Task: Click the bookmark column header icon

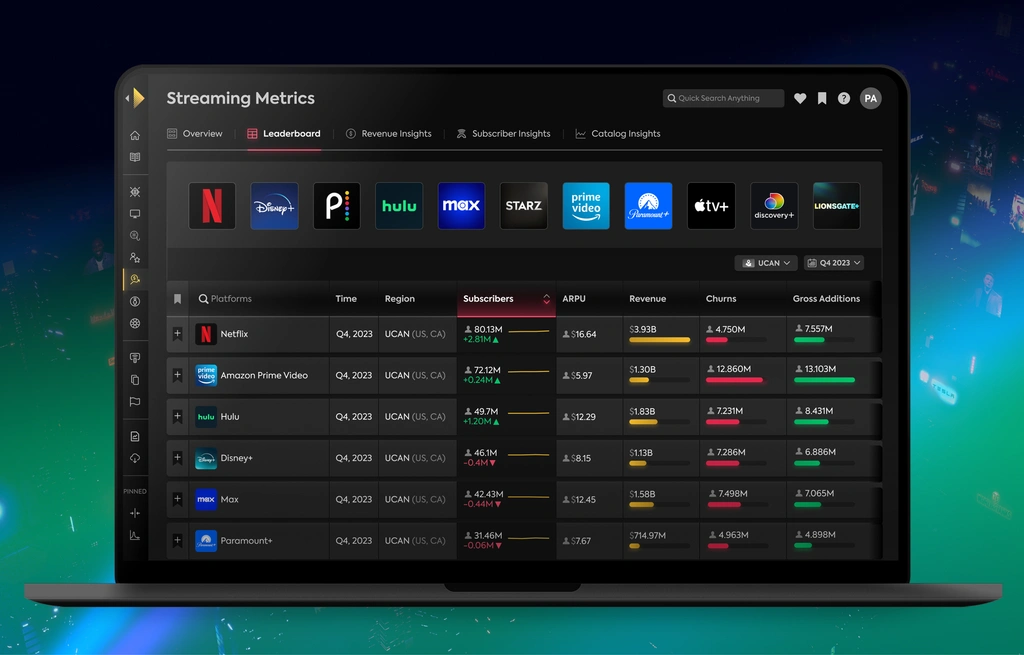Action: pyautogui.click(x=177, y=298)
